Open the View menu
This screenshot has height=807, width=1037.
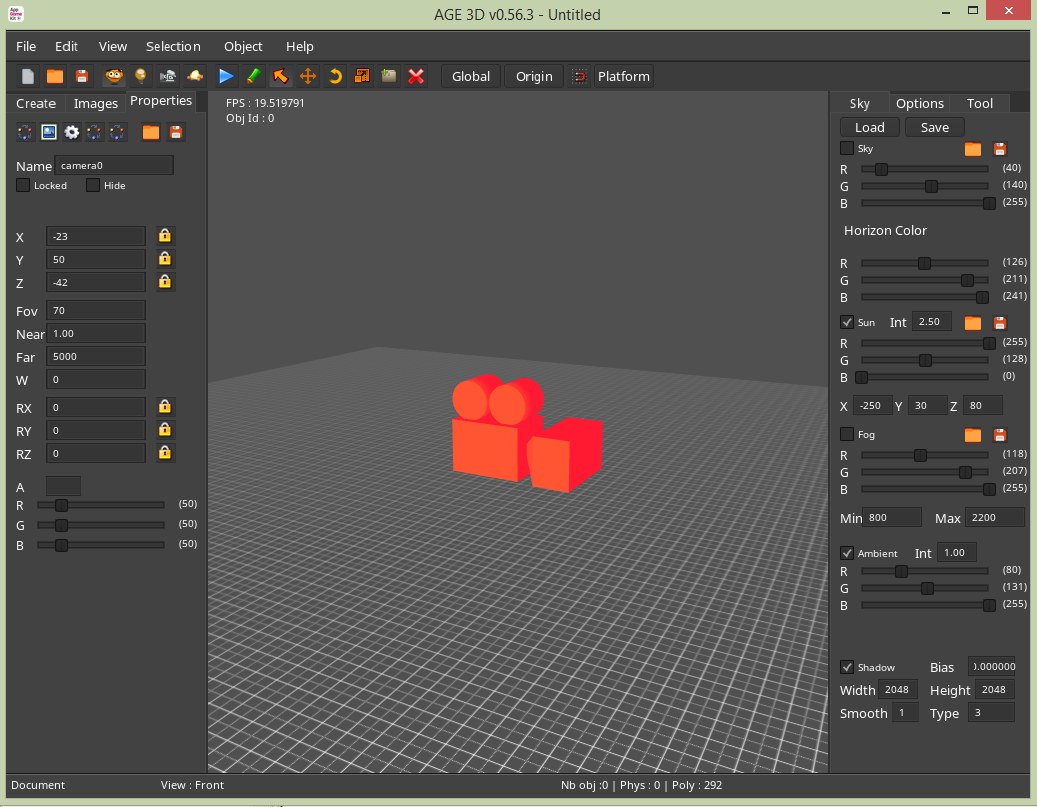coord(112,46)
